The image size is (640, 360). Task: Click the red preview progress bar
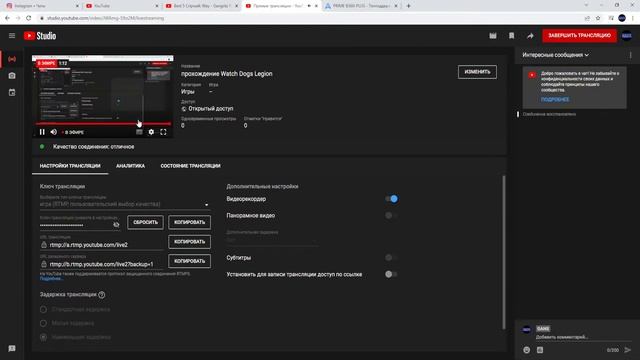(103, 124)
